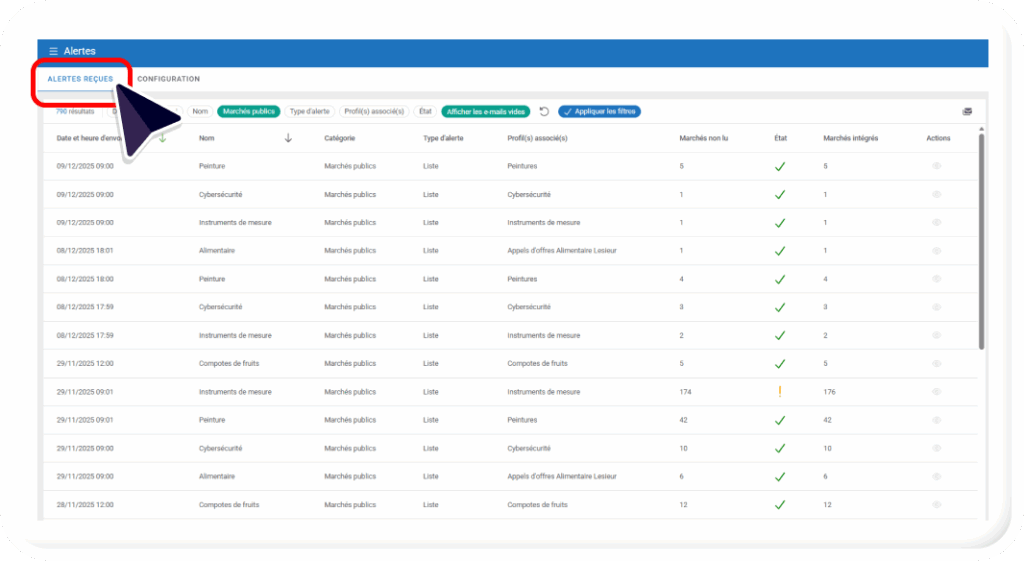Open the hamburger menu beside Alertes

point(53,51)
